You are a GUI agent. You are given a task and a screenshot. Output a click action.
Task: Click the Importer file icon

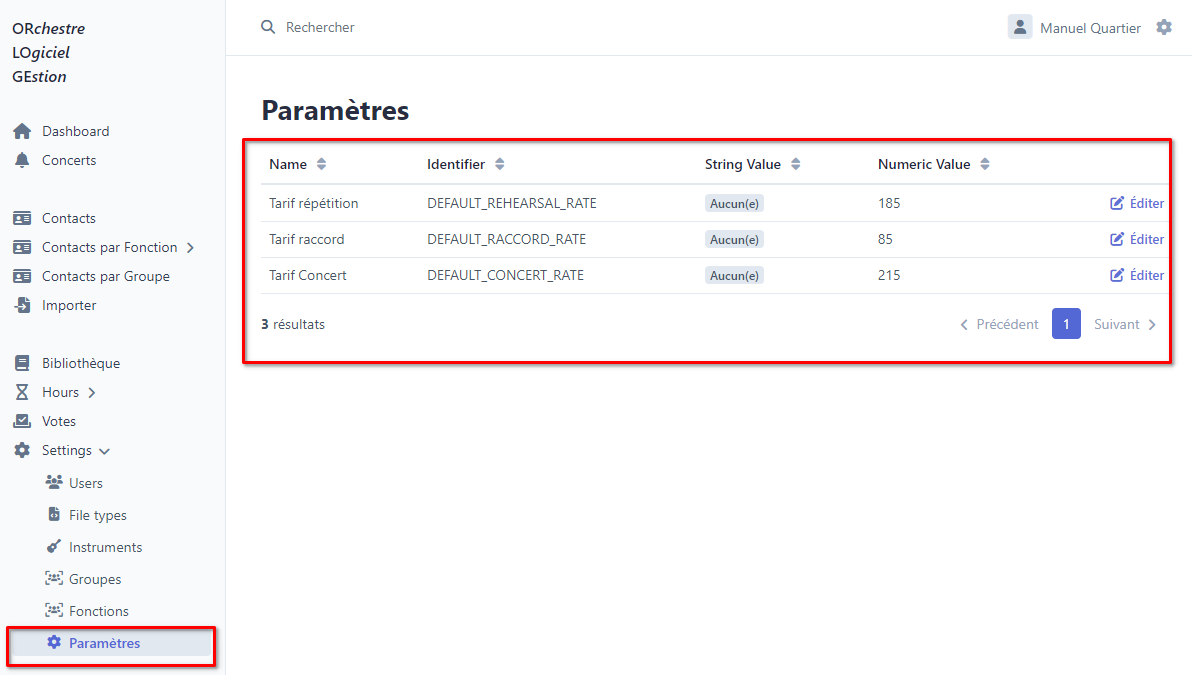[22, 305]
